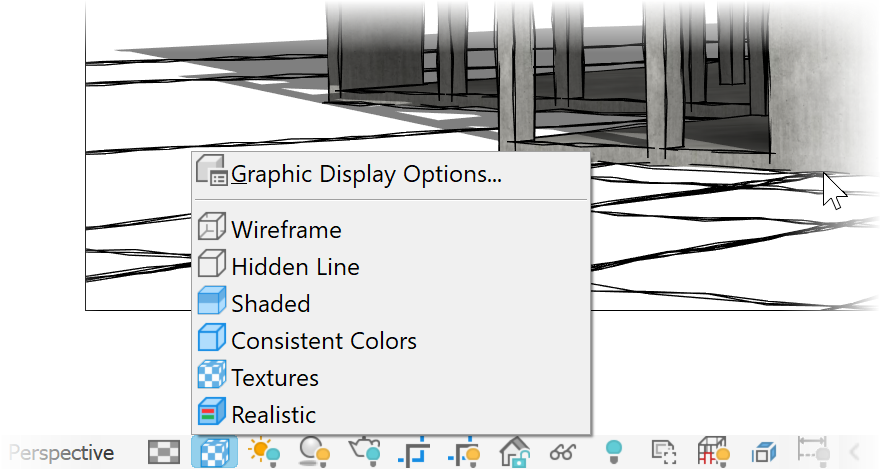Image resolution: width=880 pixels, height=469 pixels.
Task: Close the Visual Style cube button
Action: [x=214, y=452]
